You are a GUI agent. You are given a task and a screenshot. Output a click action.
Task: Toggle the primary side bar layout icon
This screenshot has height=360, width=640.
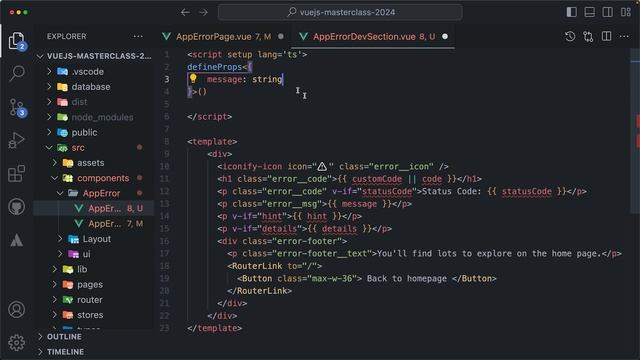(571, 12)
